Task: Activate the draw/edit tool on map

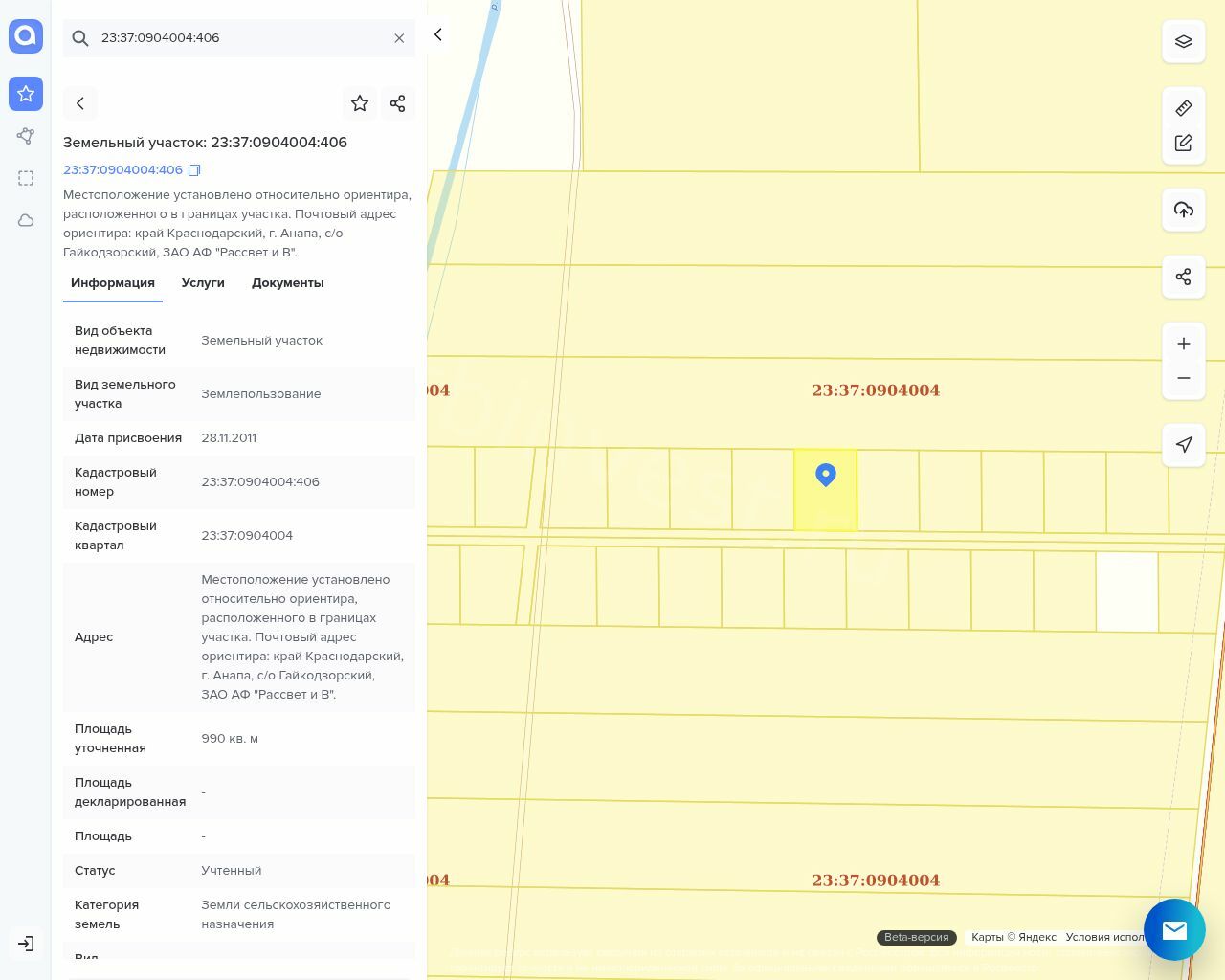Action: tap(1183, 143)
